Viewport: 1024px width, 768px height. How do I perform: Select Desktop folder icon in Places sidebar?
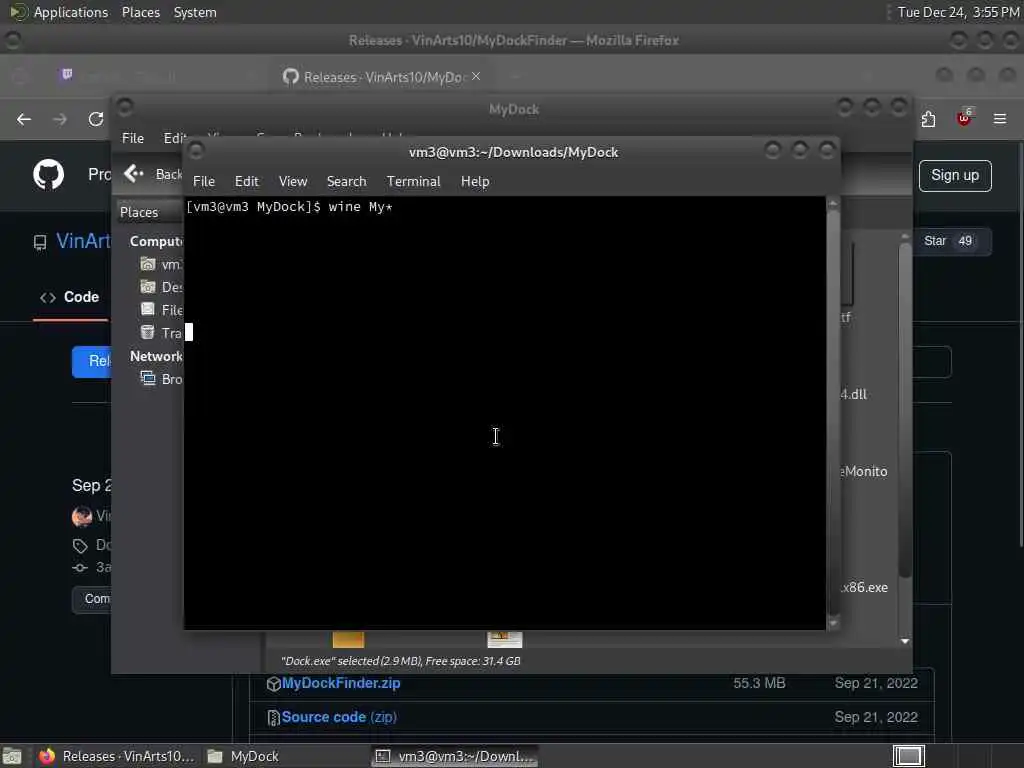click(x=148, y=287)
